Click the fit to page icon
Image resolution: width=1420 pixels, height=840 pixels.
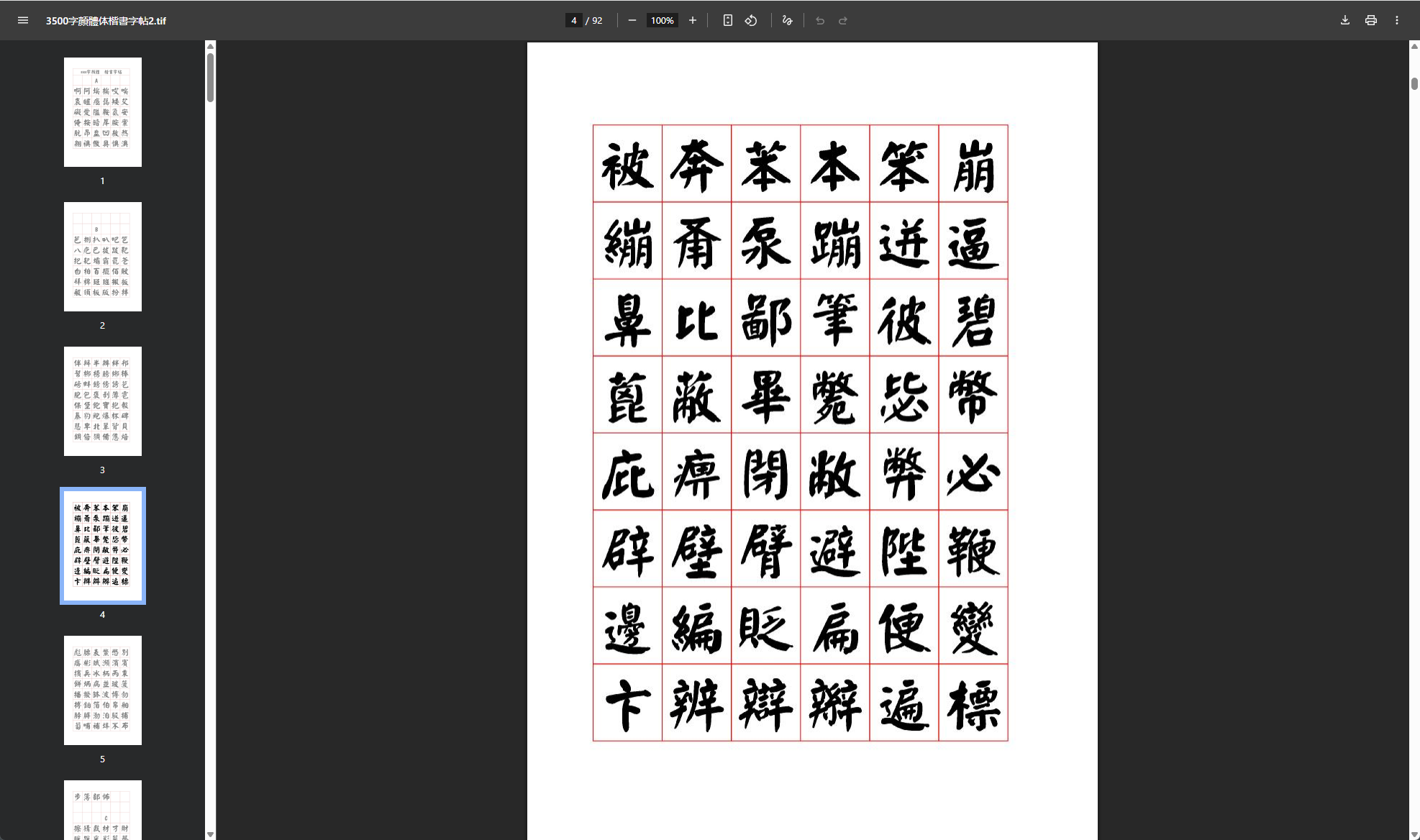pyautogui.click(x=727, y=20)
